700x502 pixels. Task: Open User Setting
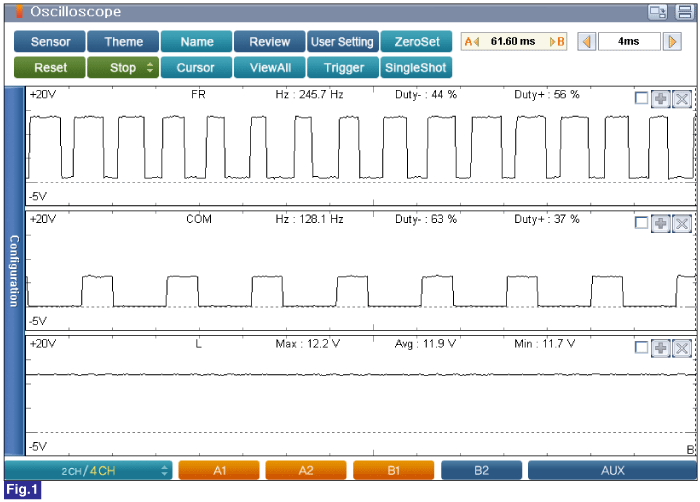342,42
